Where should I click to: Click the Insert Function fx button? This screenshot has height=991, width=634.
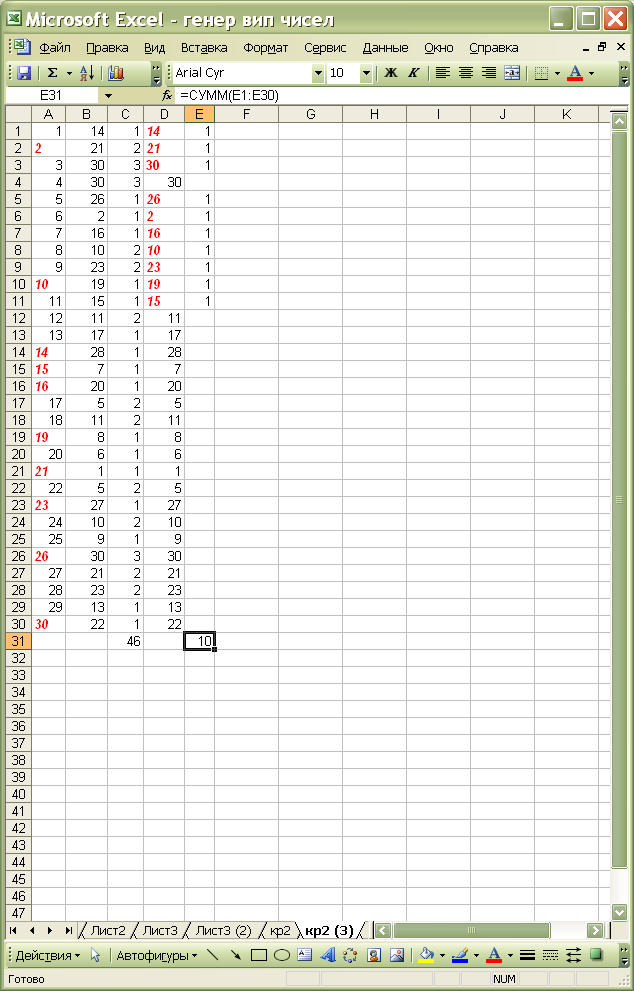pos(167,96)
